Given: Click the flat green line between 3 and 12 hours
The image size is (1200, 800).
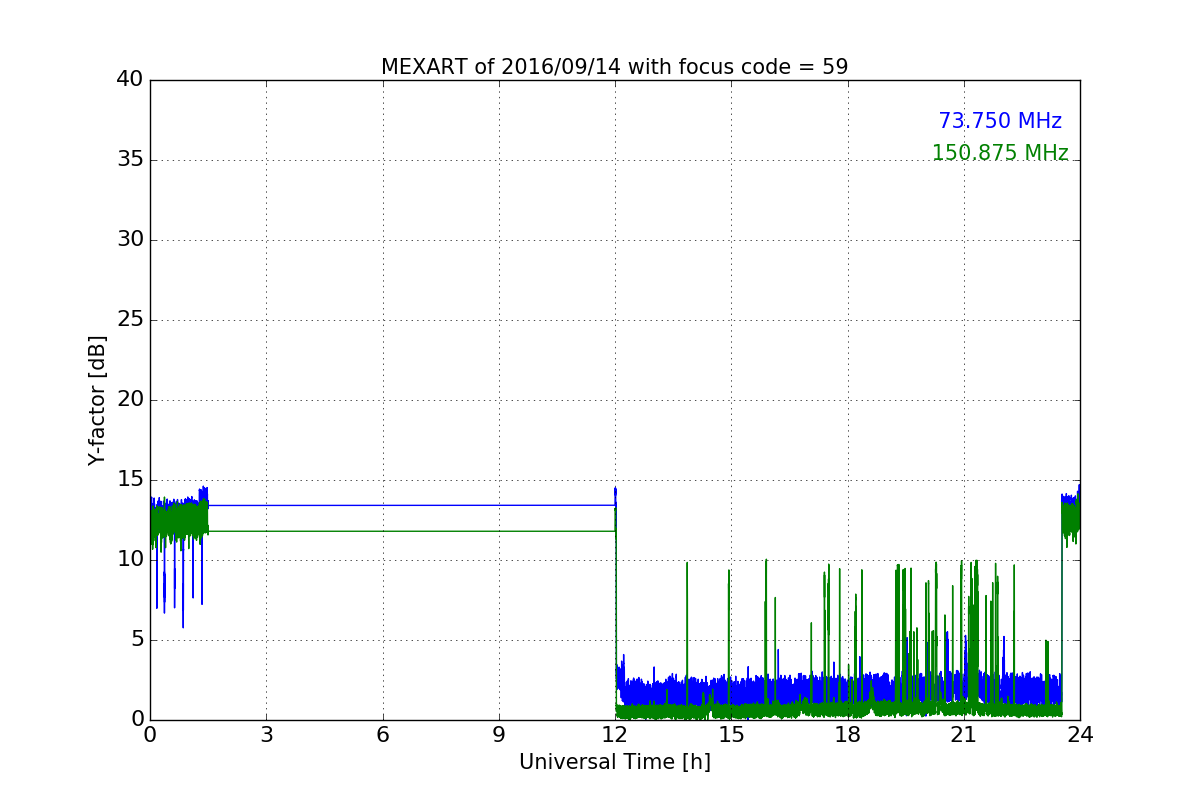Looking at the screenshot, I should pyautogui.click(x=411, y=531).
